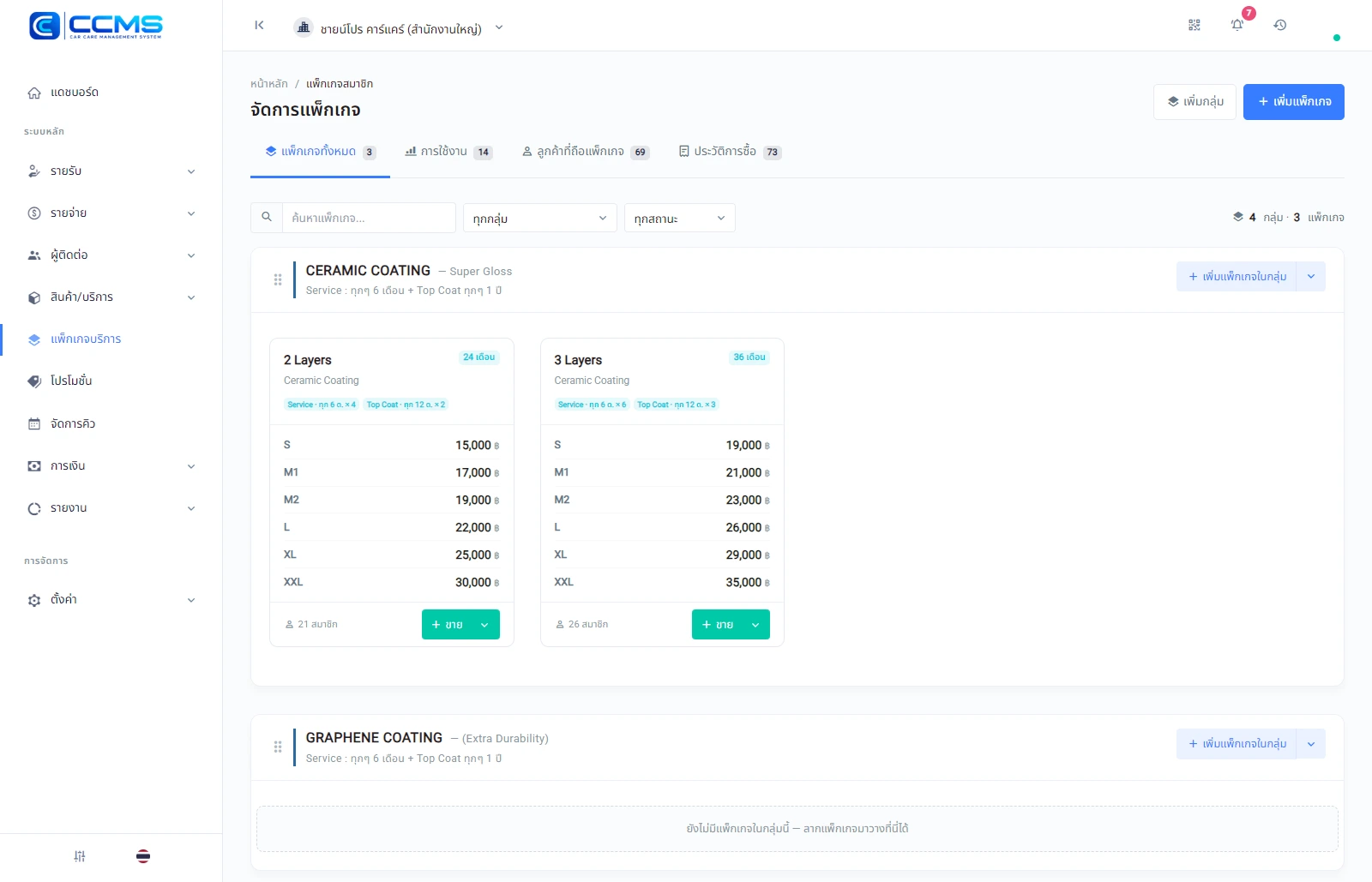Click ขาย on the 2 Layers card
Viewport: 1372px width, 882px height.
click(447, 625)
